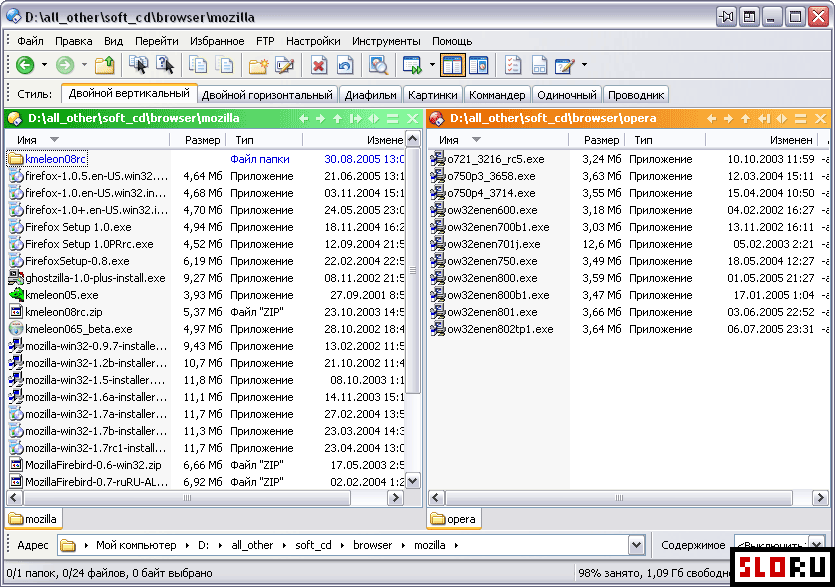This screenshot has height=587, width=835.
Task: Click the Copy documents toolbar icon
Action: click(198, 65)
